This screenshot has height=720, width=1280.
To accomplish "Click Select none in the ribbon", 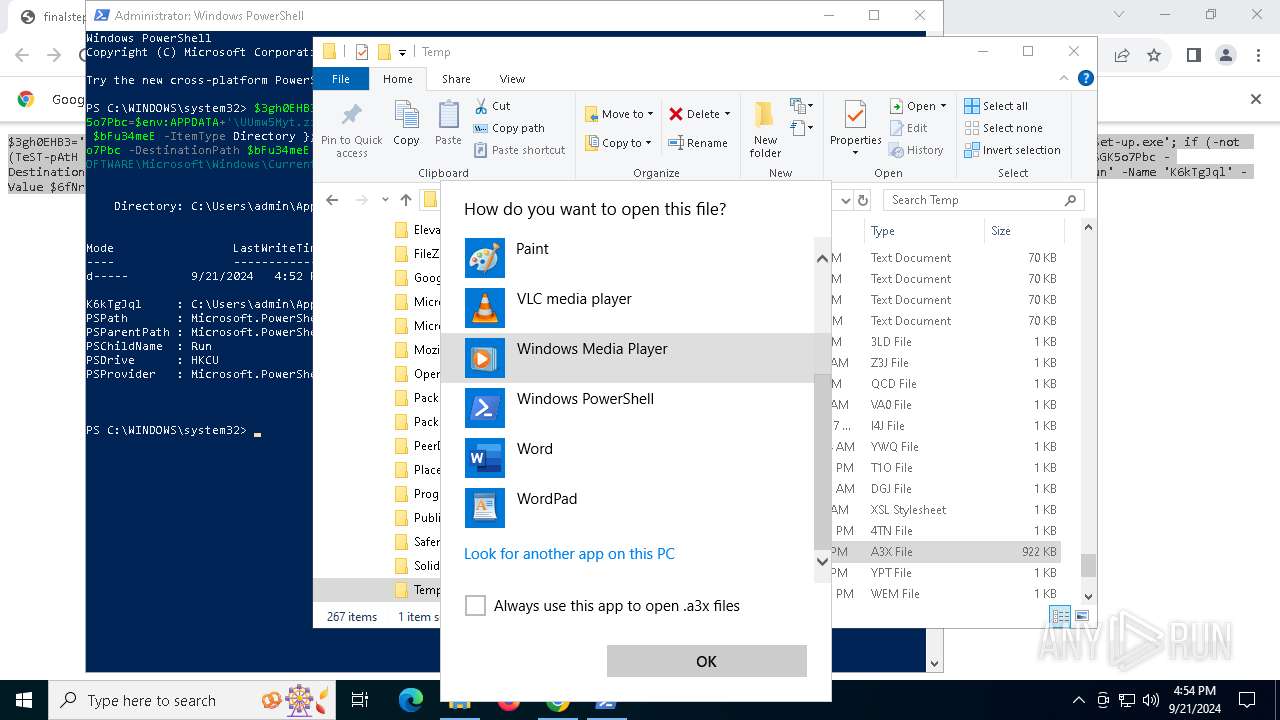I will (x=1003, y=128).
